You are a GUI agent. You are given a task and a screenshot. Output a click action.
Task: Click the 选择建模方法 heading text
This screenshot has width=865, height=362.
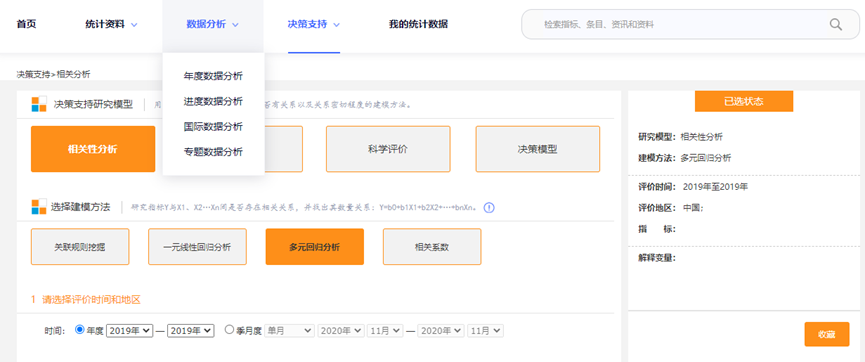tap(82, 207)
